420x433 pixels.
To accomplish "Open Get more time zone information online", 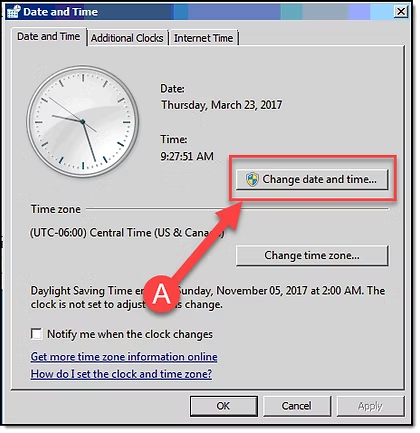I will pyautogui.click(x=124, y=357).
